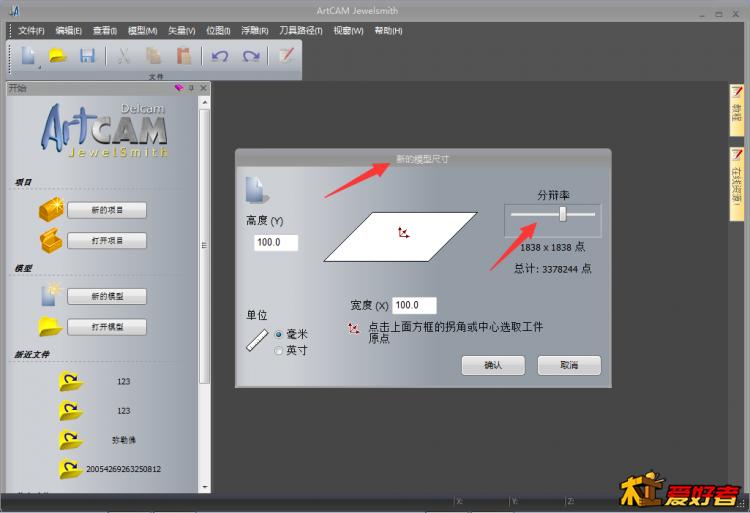Click the yellow folder Open Model icon

click(x=51, y=326)
